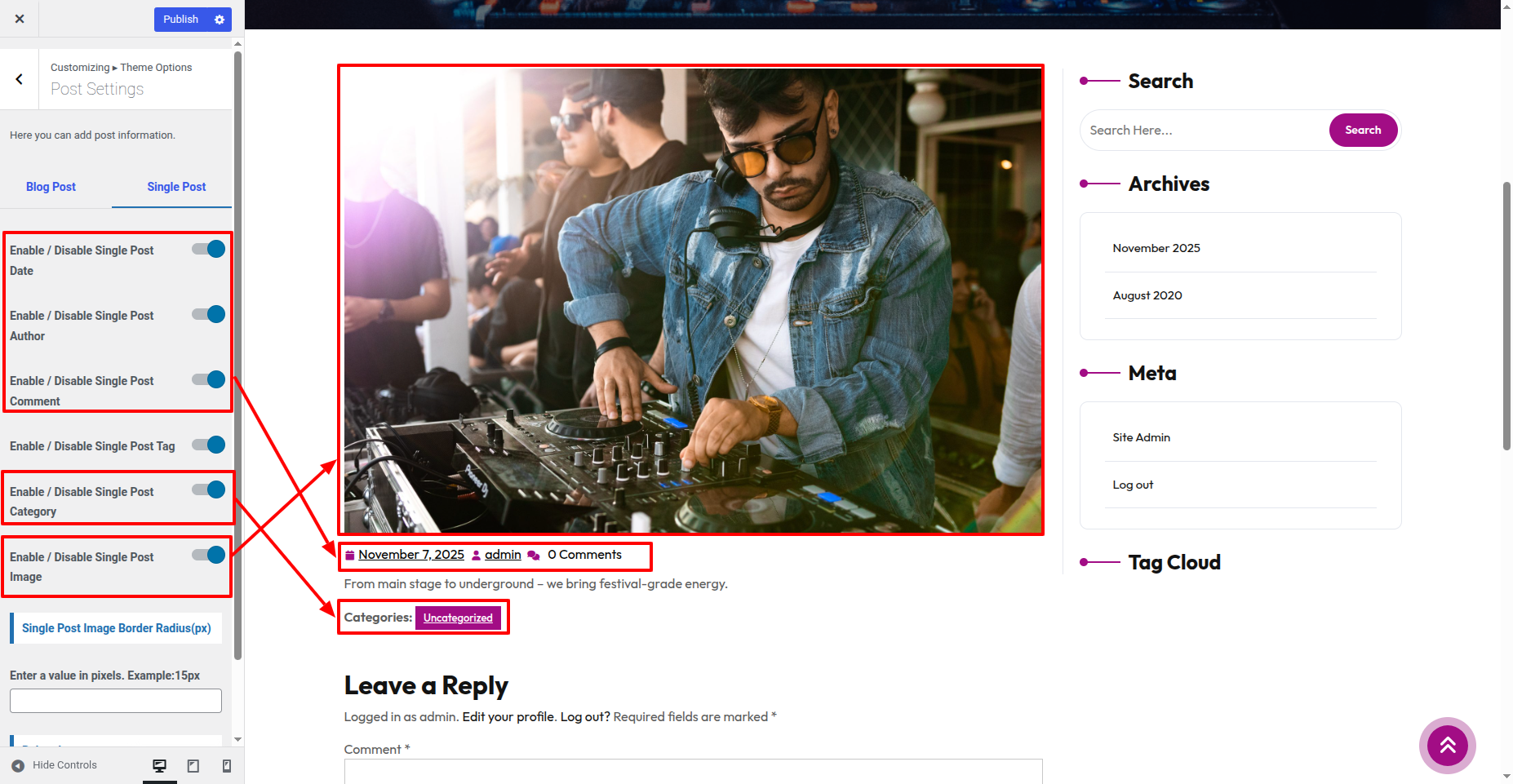Select the Single Post tab
Screen dimensions: 1513x784
pos(176,187)
